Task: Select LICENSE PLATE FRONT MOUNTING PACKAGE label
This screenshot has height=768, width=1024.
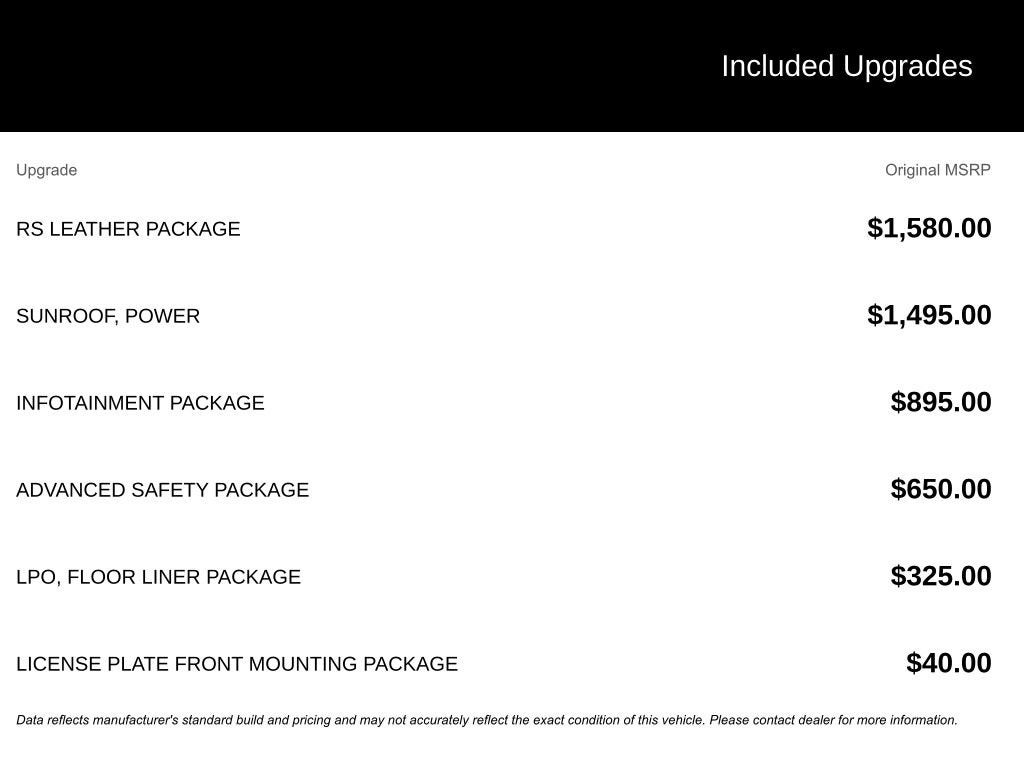Action: click(237, 664)
